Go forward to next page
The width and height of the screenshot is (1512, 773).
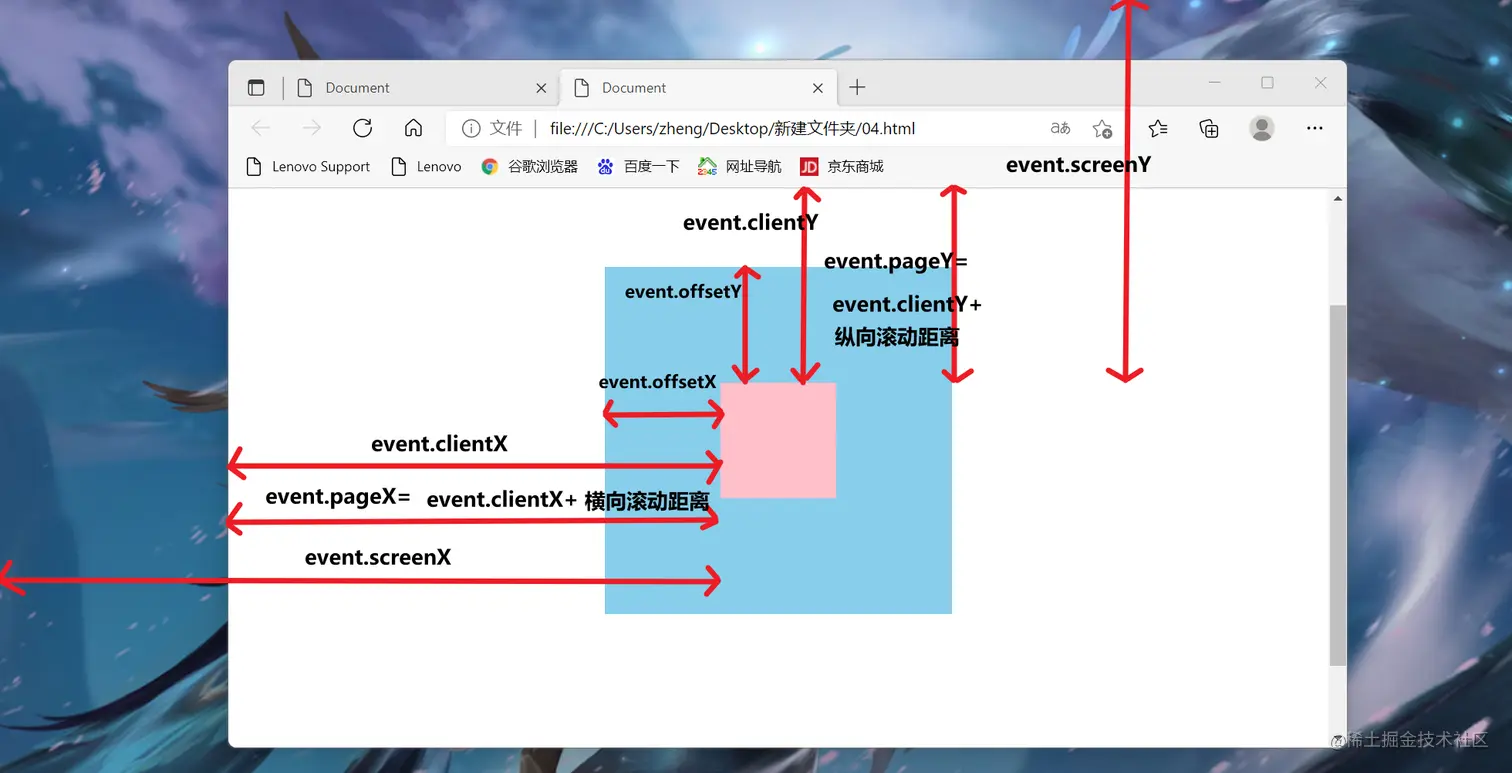[x=312, y=128]
